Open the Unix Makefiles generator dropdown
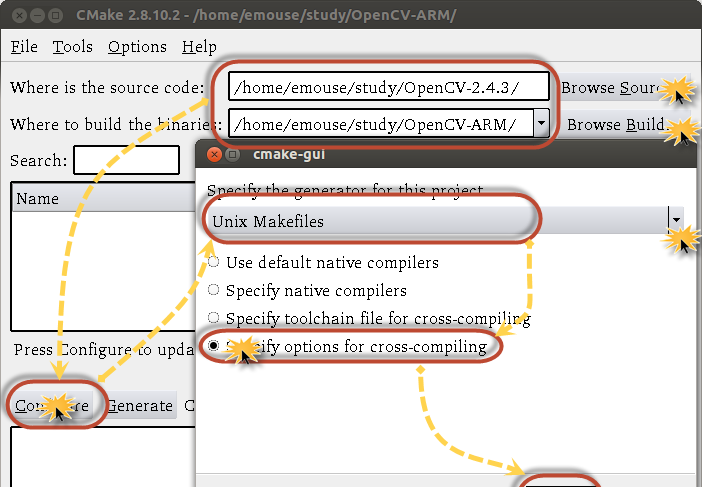Viewport: 702px width, 487px height. [x=445, y=220]
